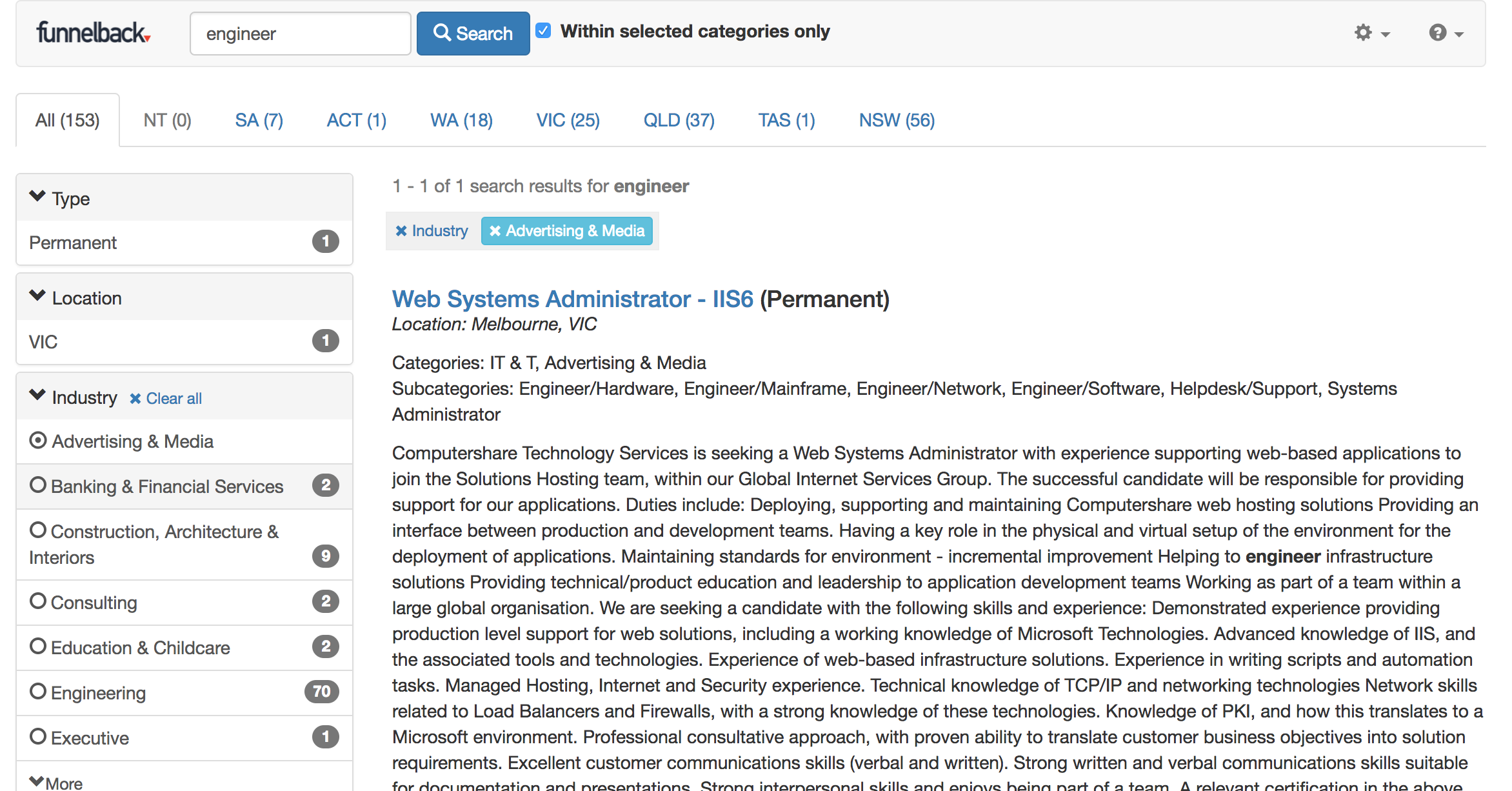Uncheck Within selected categories only
Image resolution: width=1512 pixels, height=791 pixels.
544,31
